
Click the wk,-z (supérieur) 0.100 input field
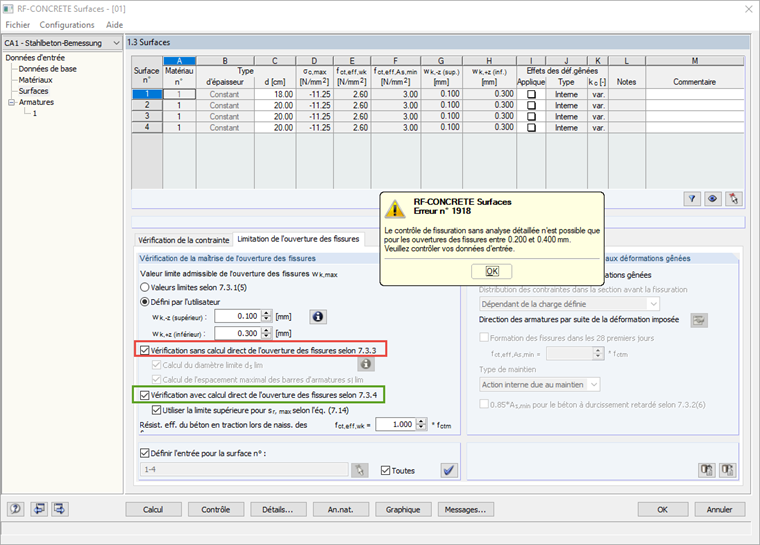[x=238, y=316]
